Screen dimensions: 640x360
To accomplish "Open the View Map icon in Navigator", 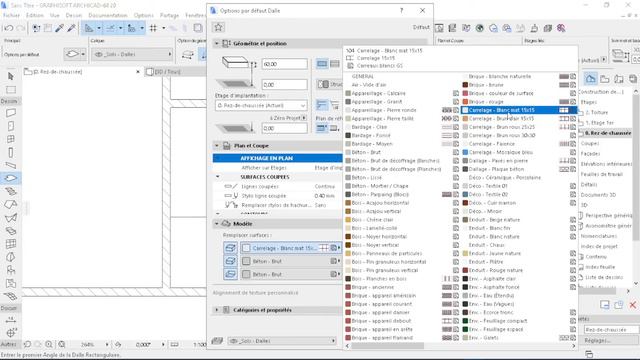I will point(604,79).
